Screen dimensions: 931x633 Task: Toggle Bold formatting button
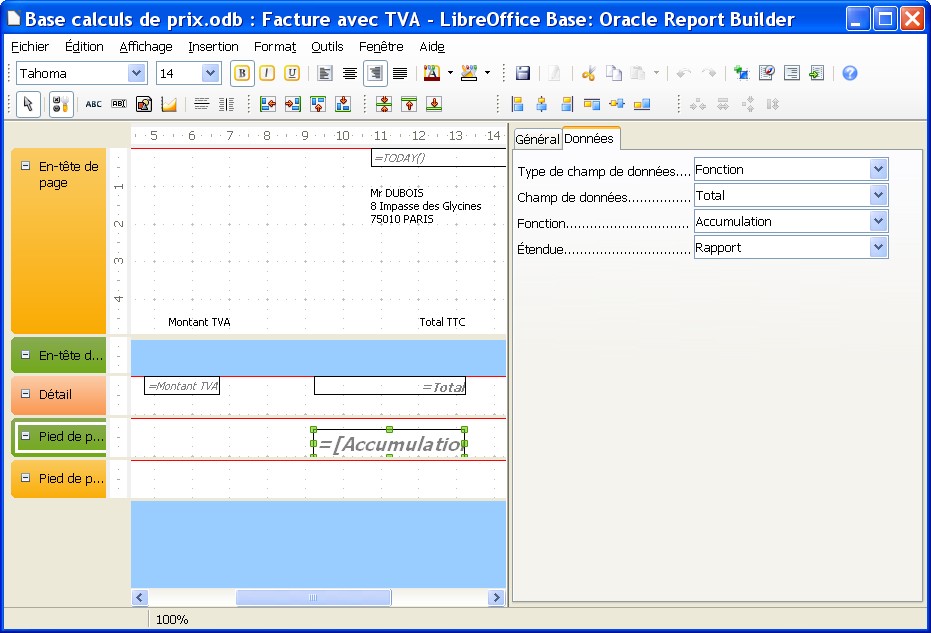pos(241,73)
